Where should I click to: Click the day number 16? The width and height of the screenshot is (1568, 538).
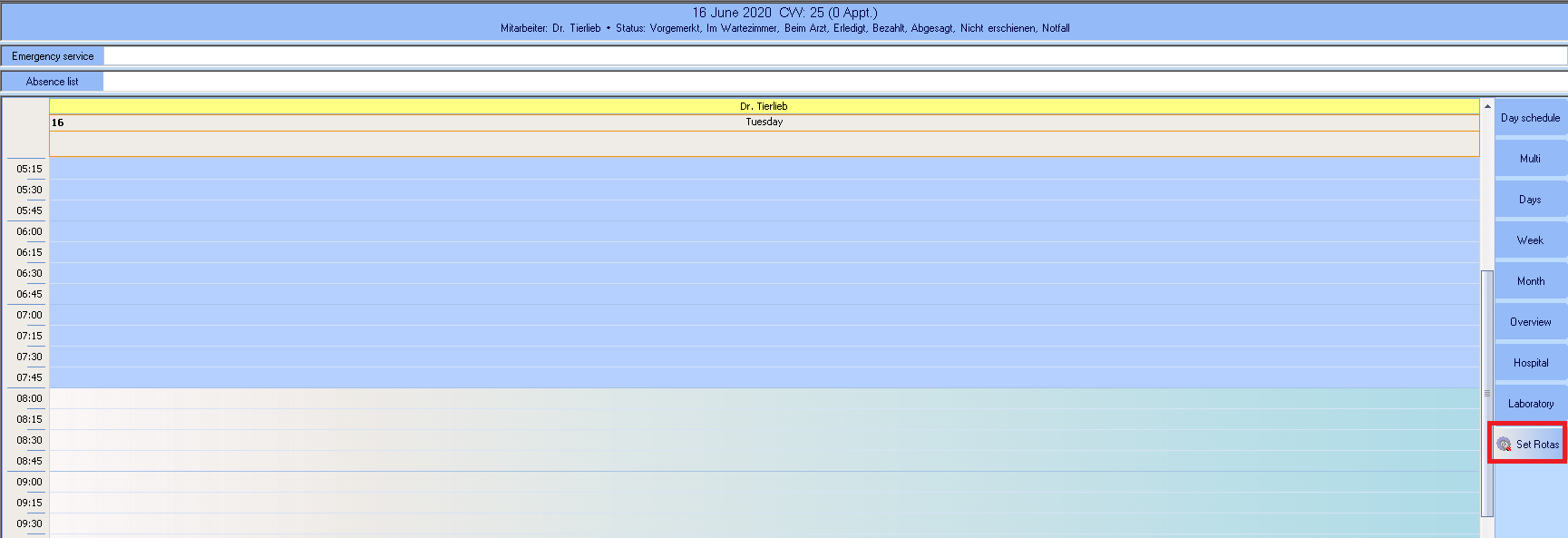point(58,122)
